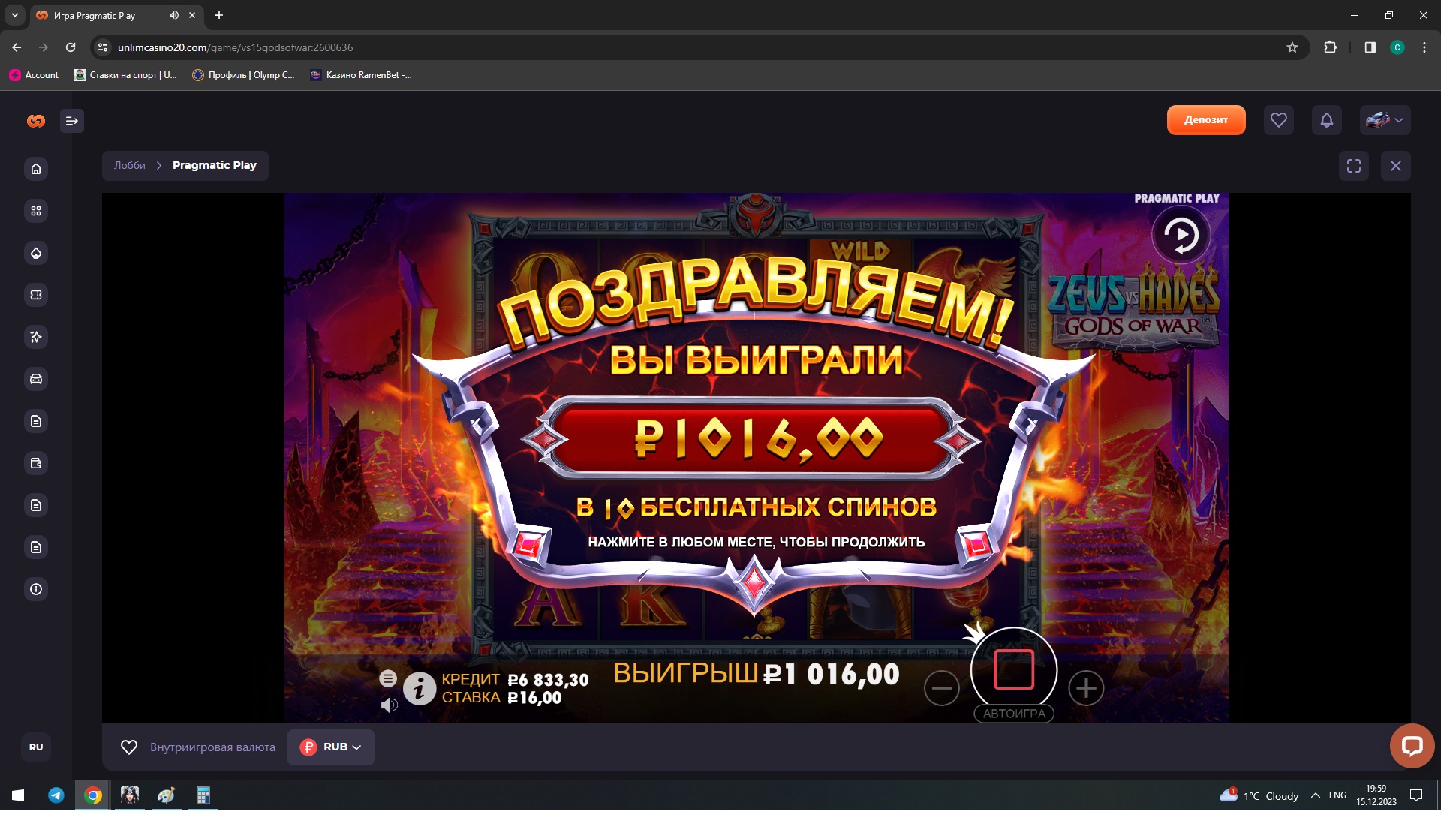Click the Pragmatic Play replay icon

1181,235
